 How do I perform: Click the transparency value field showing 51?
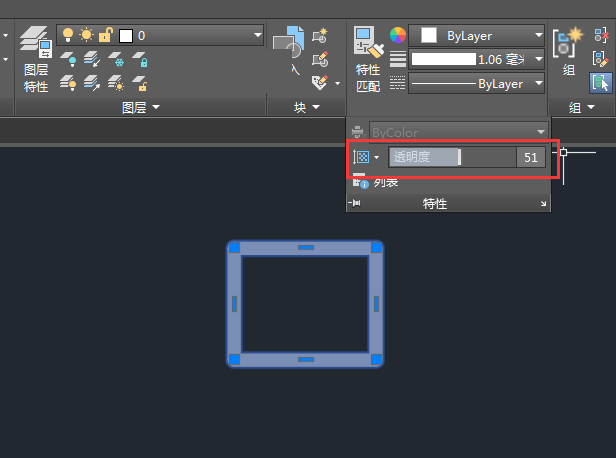531,158
